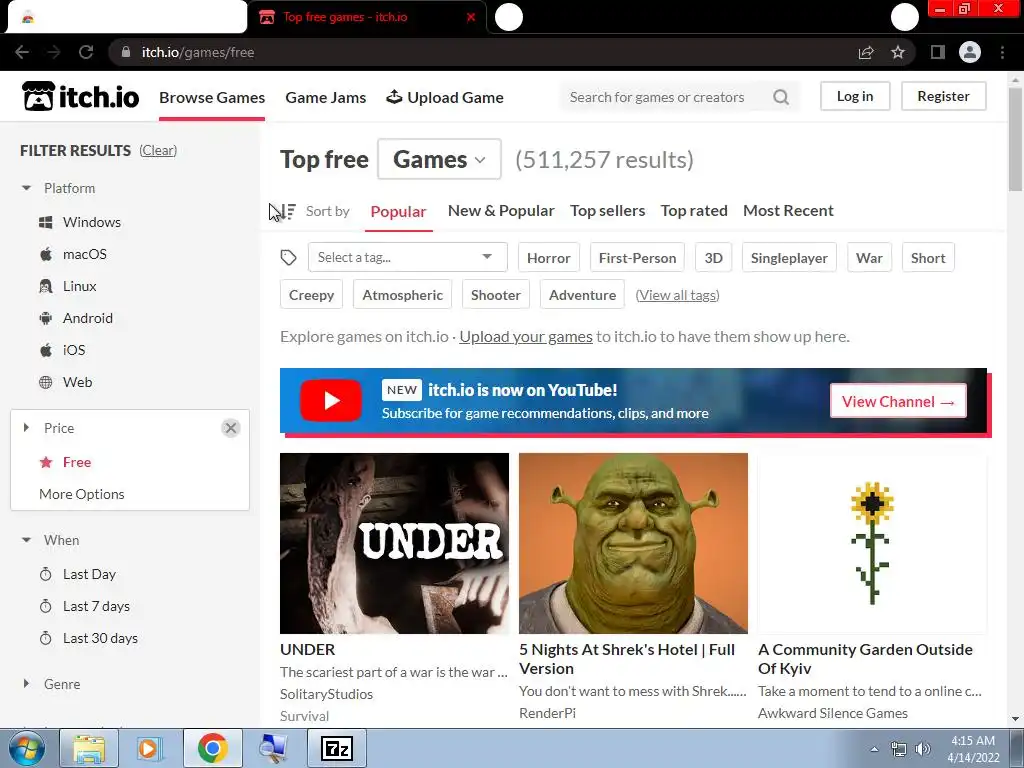
Task: Open Game Jams page
Action: click(325, 97)
